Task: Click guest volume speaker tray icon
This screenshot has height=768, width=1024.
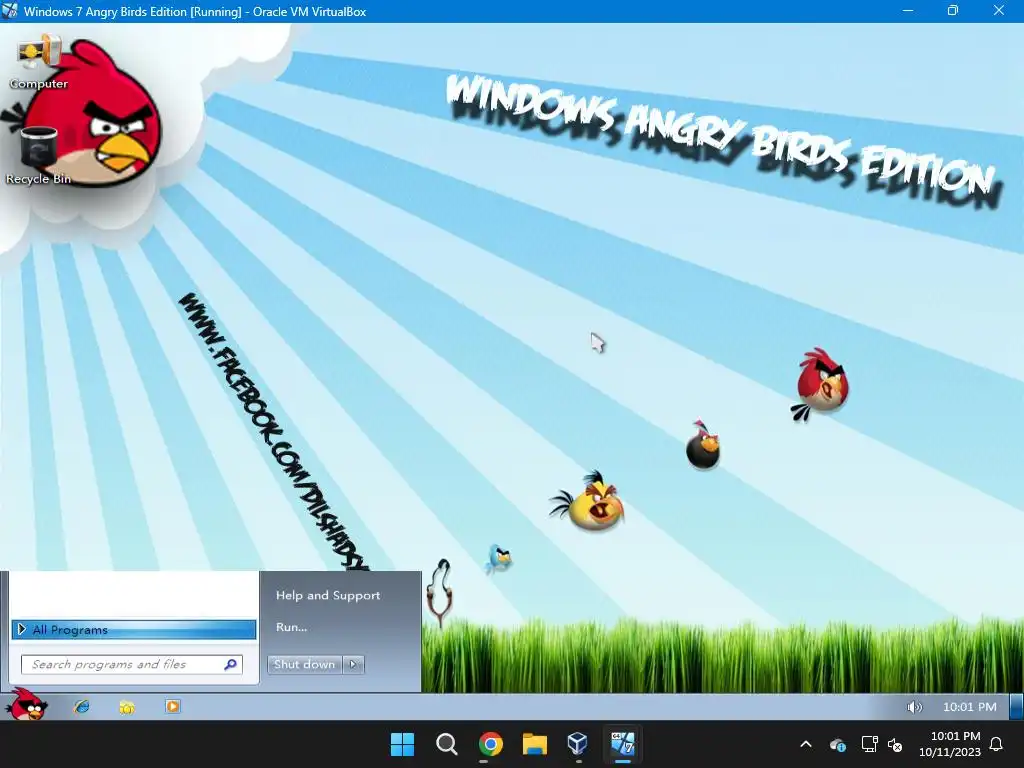Action: (914, 707)
